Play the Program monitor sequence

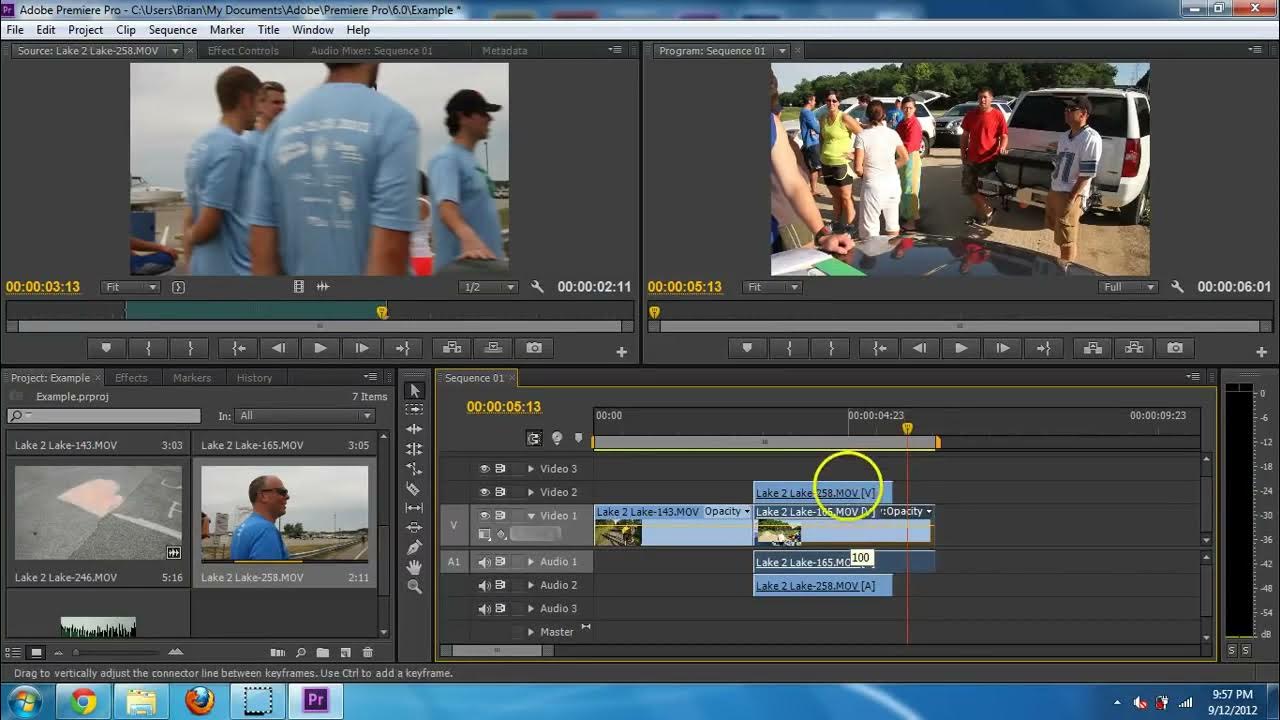click(960, 348)
